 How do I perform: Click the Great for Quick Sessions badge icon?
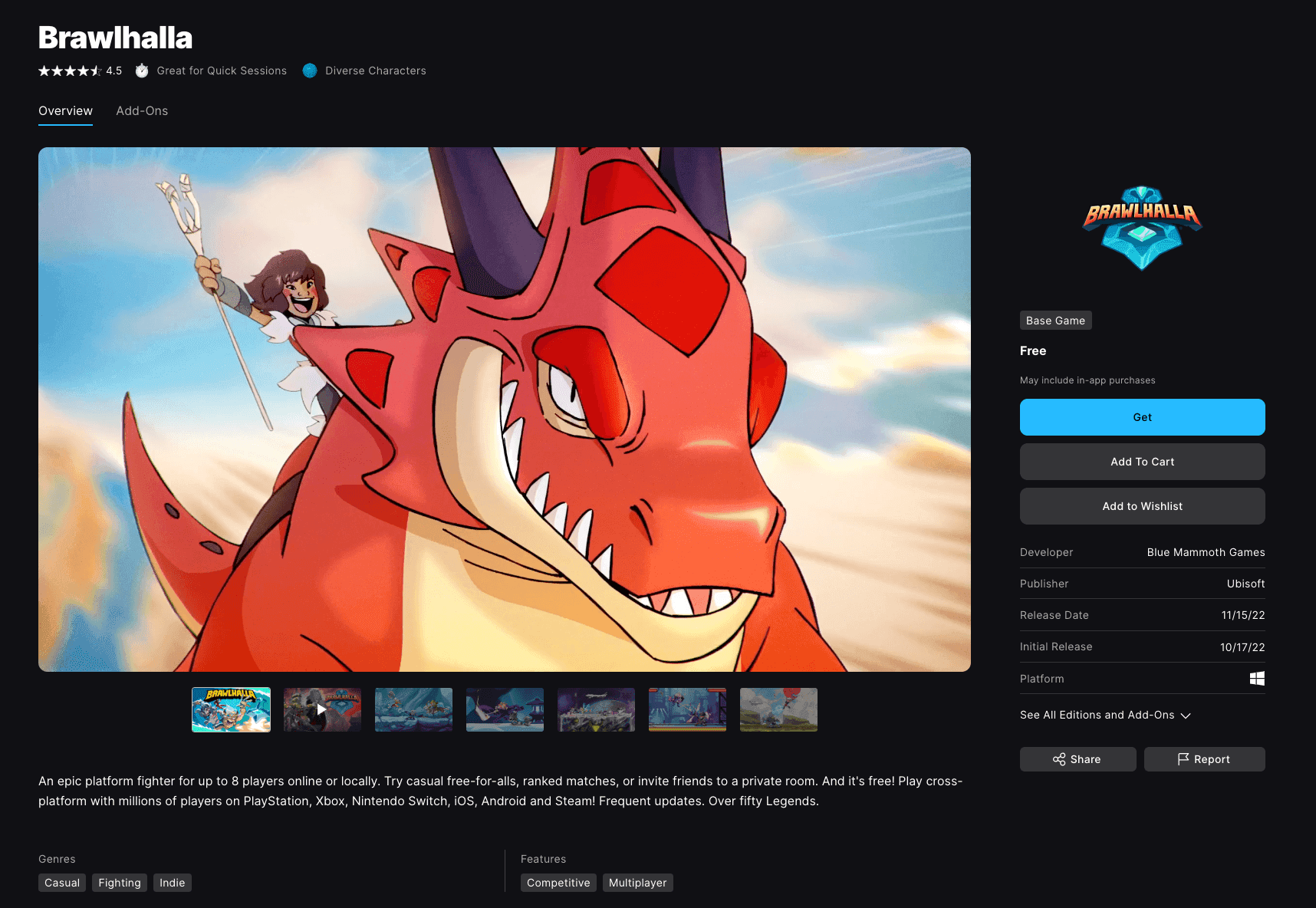[142, 70]
